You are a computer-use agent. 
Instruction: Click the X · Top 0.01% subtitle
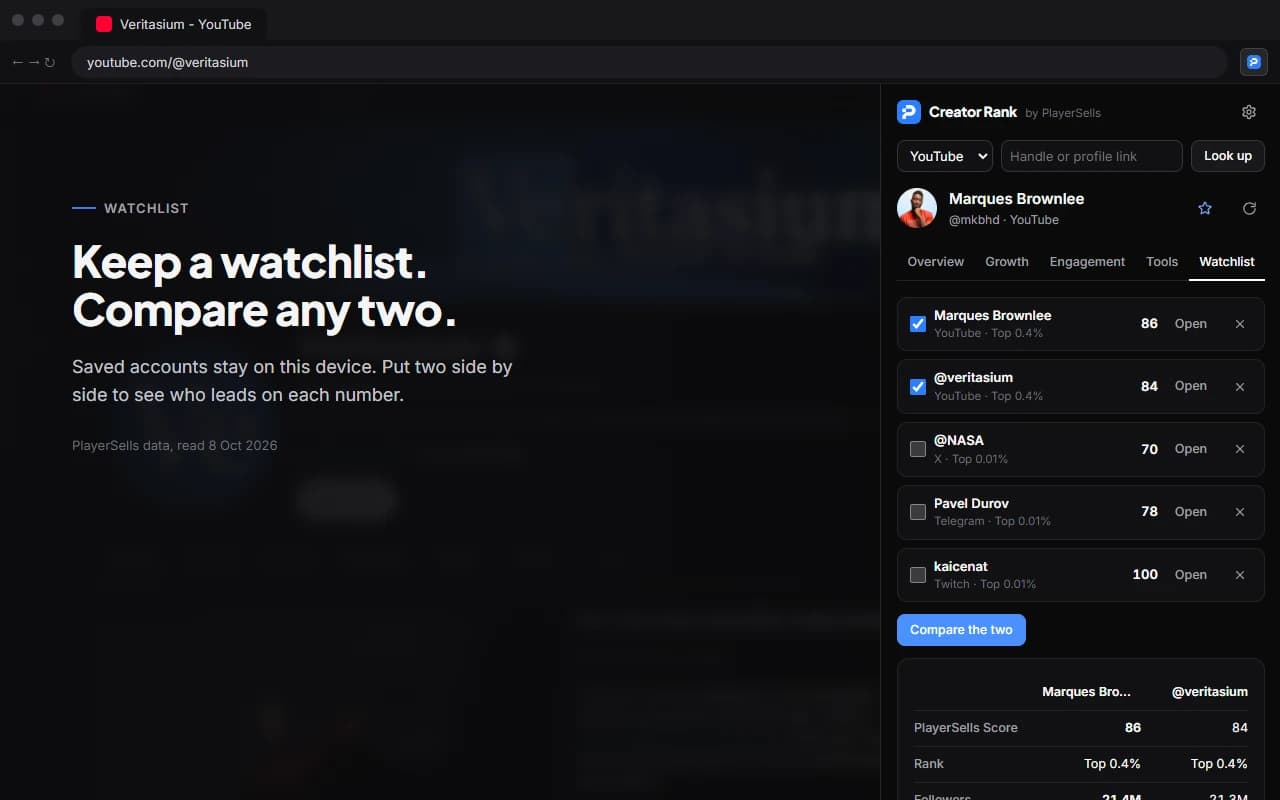(971, 459)
